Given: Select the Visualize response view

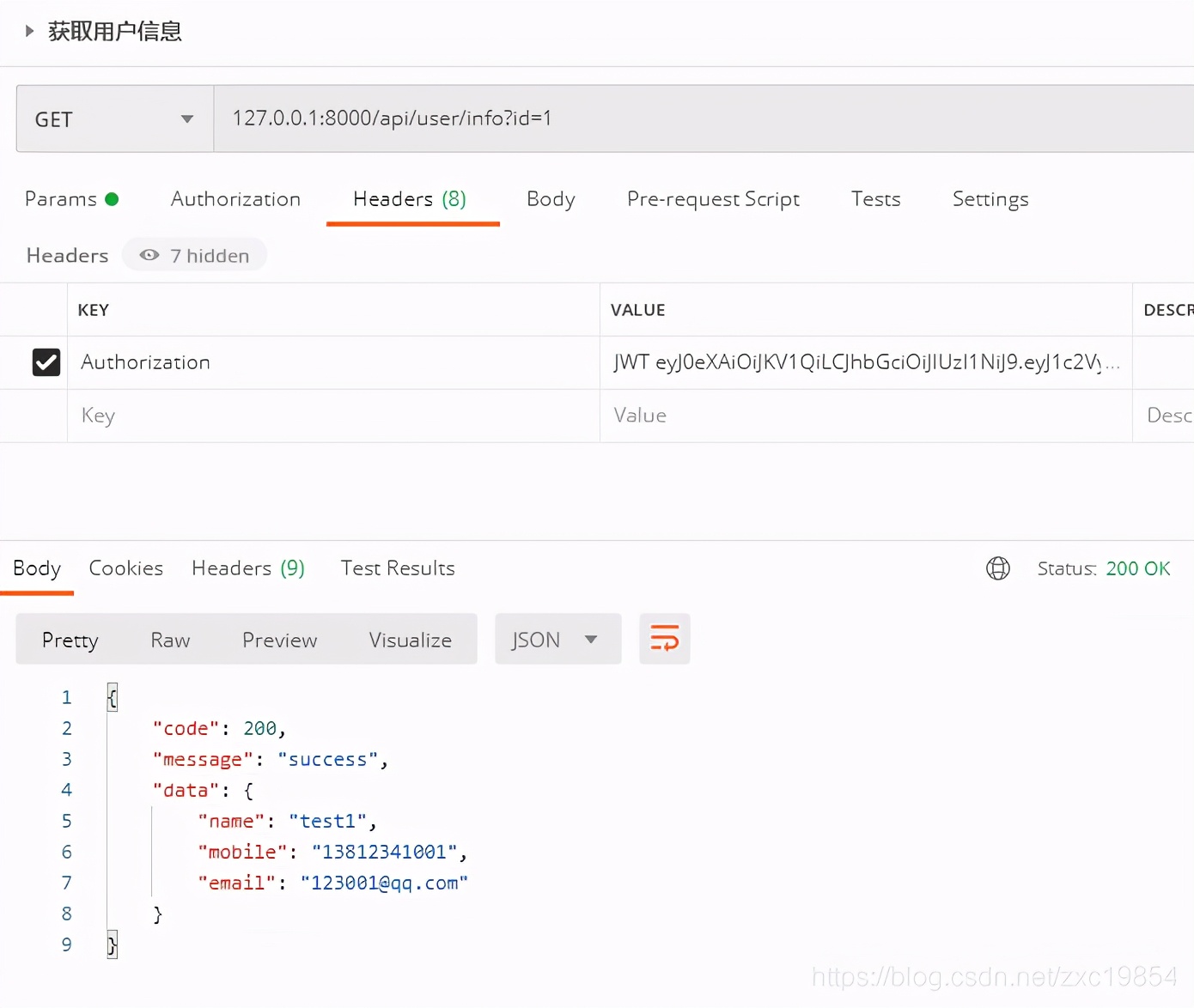Looking at the screenshot, I should (410, 639).
